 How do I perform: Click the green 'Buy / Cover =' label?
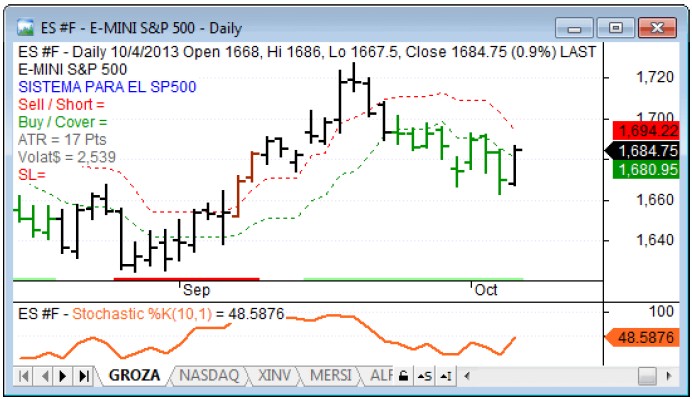pyautogui.click(x=63, y=122)
